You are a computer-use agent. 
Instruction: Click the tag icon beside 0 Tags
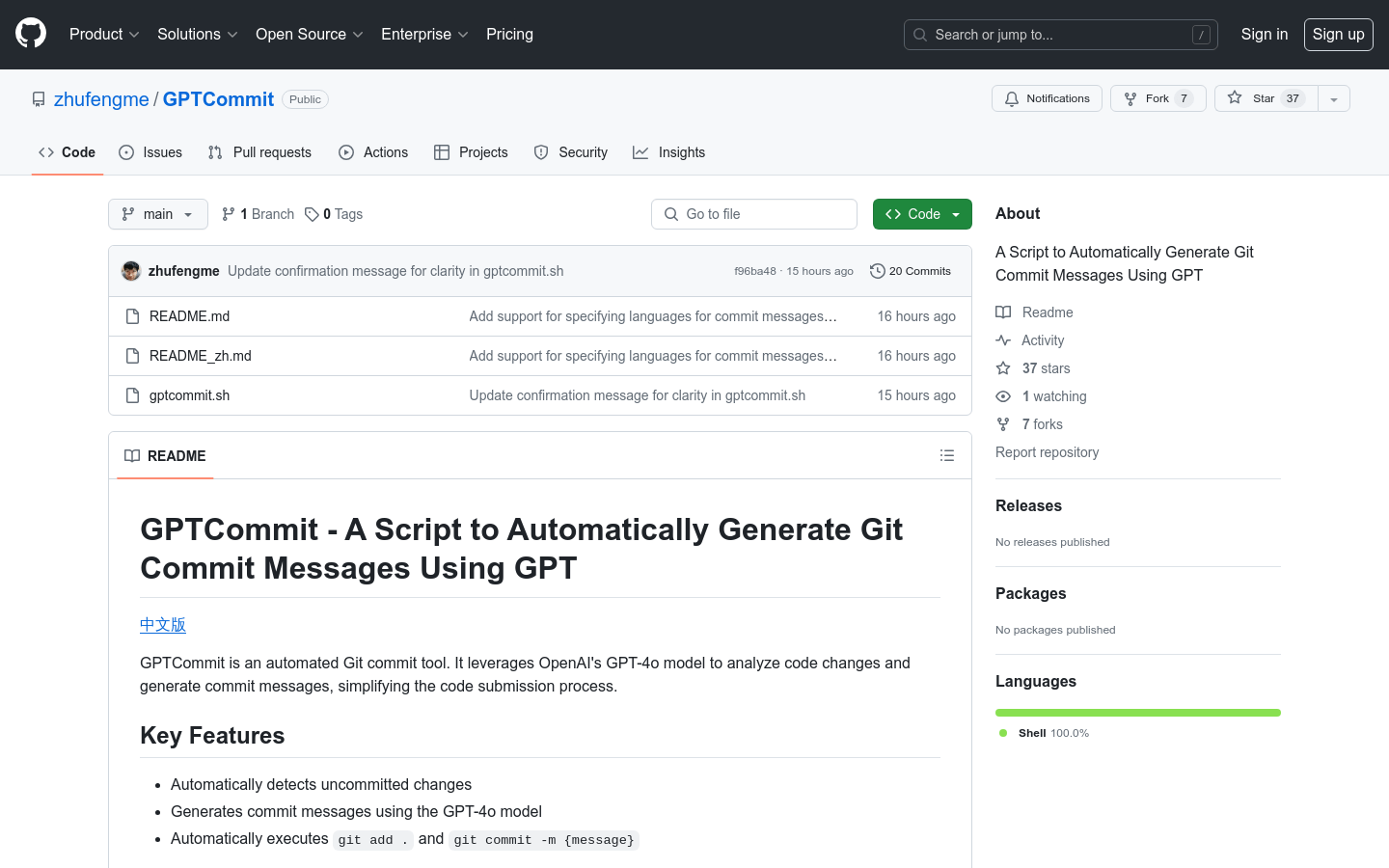tap(312, 214)
